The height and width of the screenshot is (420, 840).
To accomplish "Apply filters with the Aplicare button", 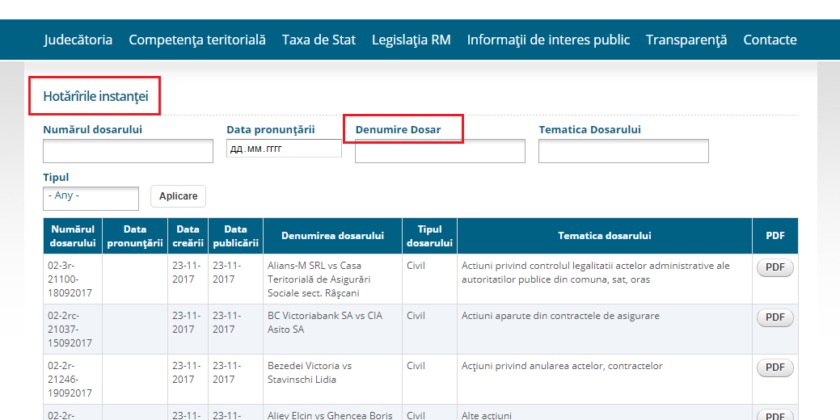I will [x=178, y=196].
